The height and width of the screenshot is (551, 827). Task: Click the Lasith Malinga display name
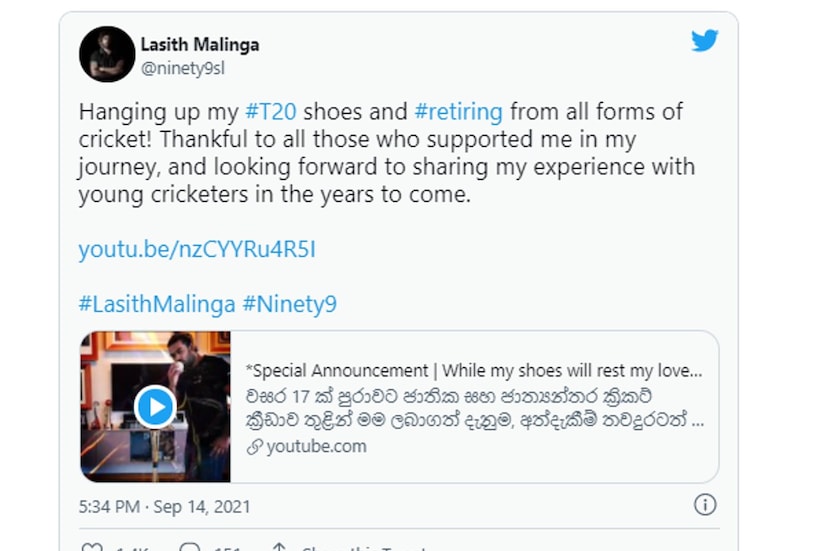click(200, 45)
